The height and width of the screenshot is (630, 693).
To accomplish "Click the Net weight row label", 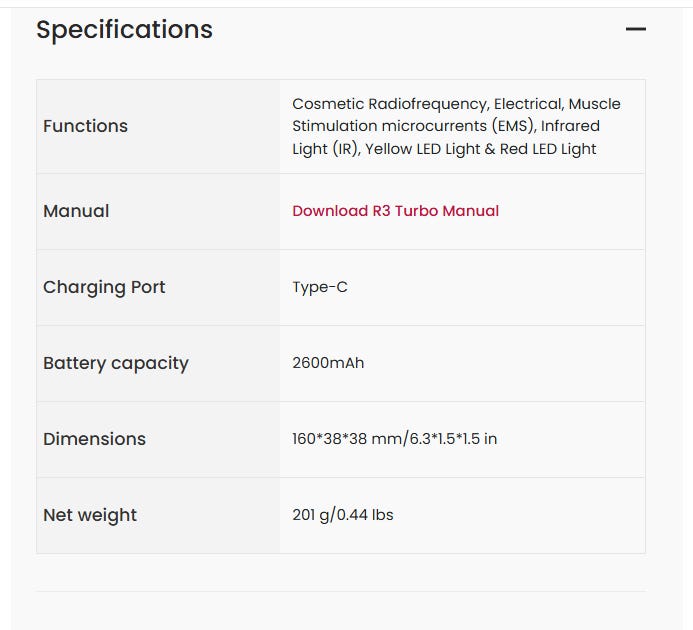I will point(90,515).
